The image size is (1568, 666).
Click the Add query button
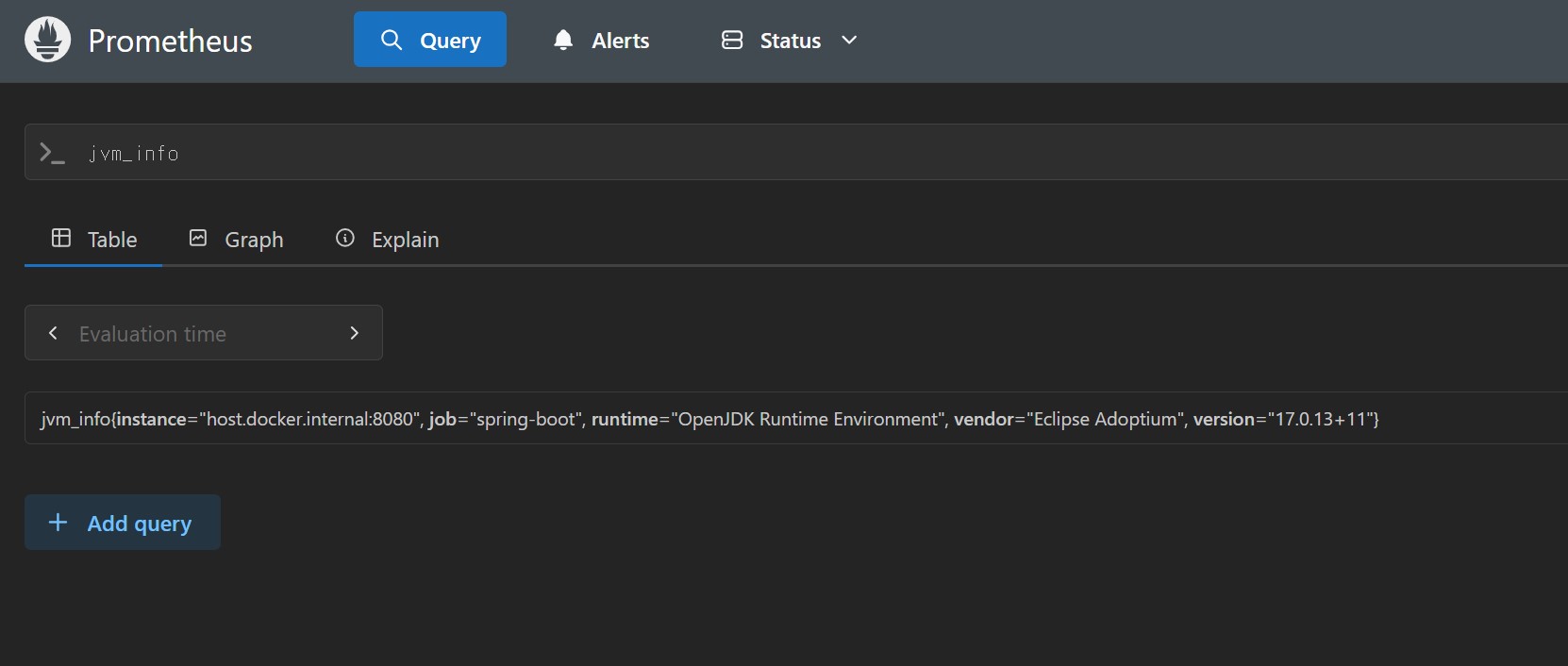coord(123,523)
